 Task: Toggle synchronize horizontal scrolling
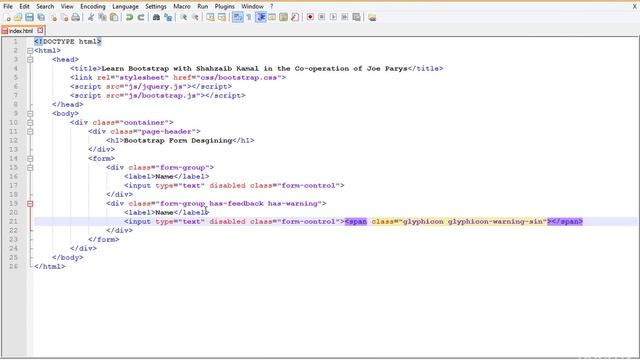point(222,17)
